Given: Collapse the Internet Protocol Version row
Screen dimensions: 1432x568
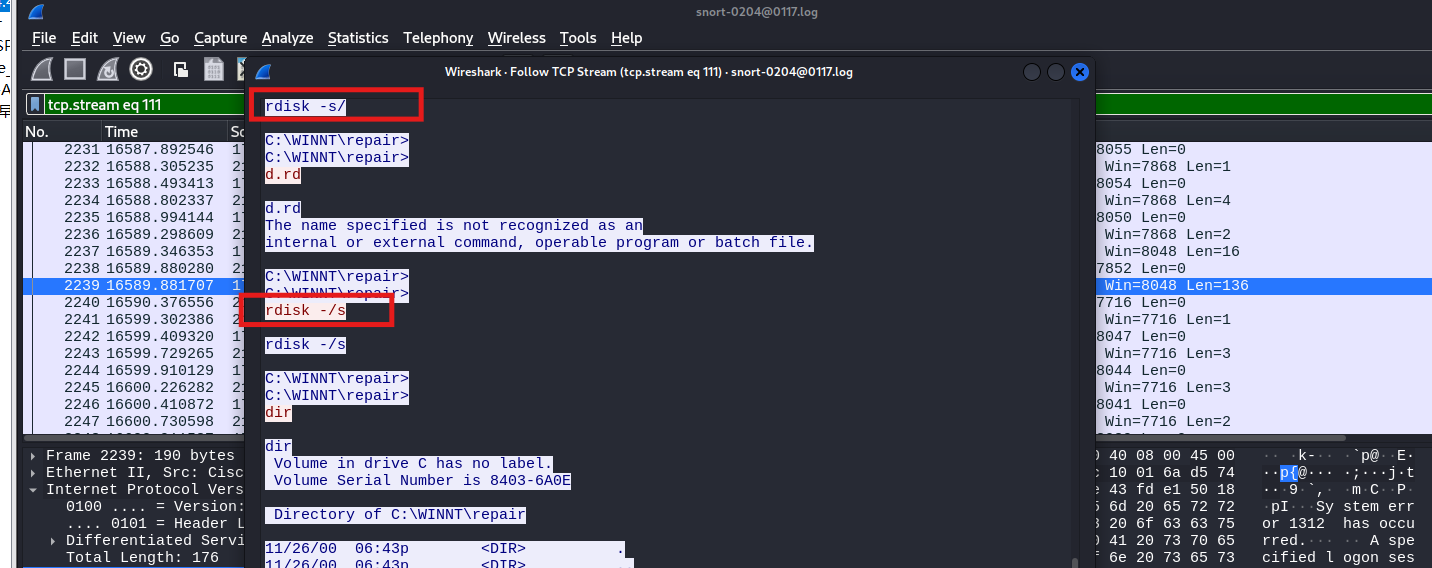Looking at the screenshot, I should [34, 490].
